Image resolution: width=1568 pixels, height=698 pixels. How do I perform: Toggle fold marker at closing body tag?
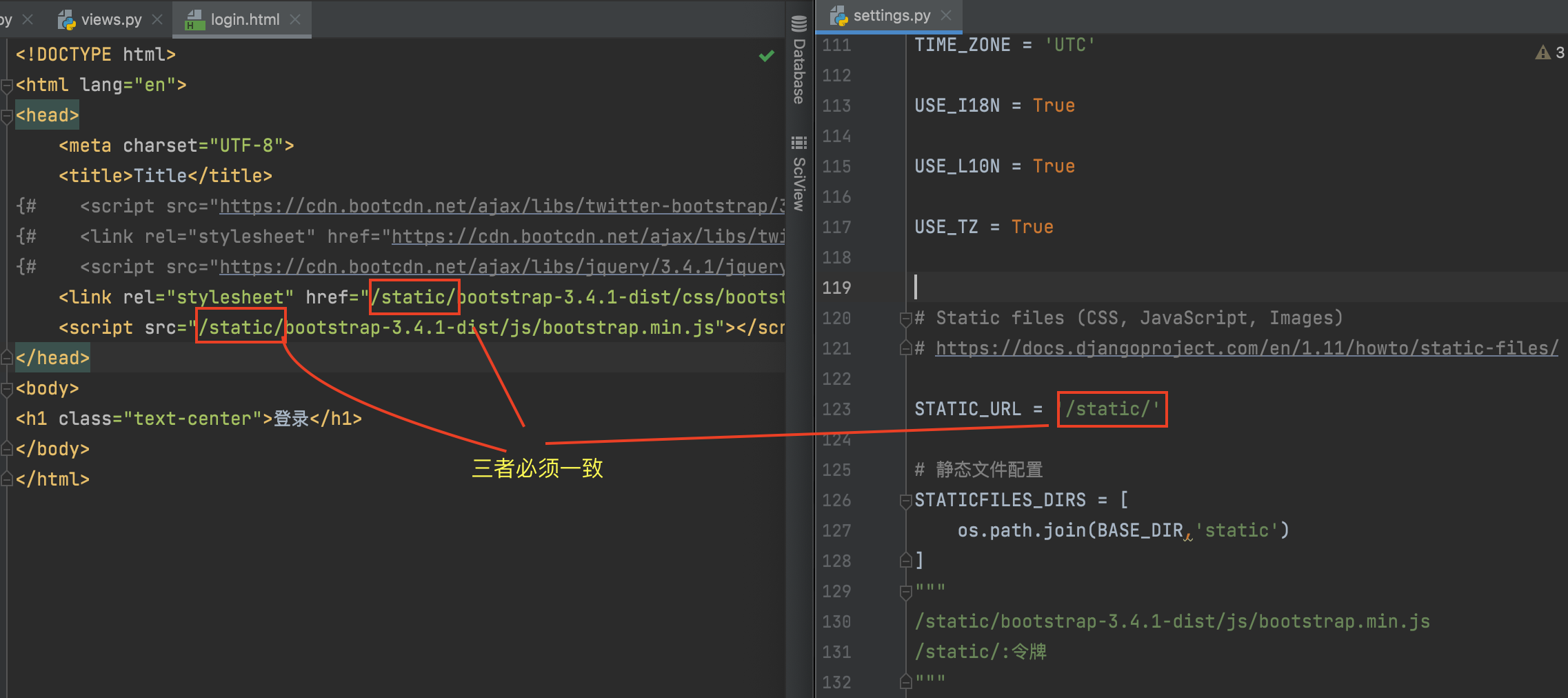[x=7, y=449]
